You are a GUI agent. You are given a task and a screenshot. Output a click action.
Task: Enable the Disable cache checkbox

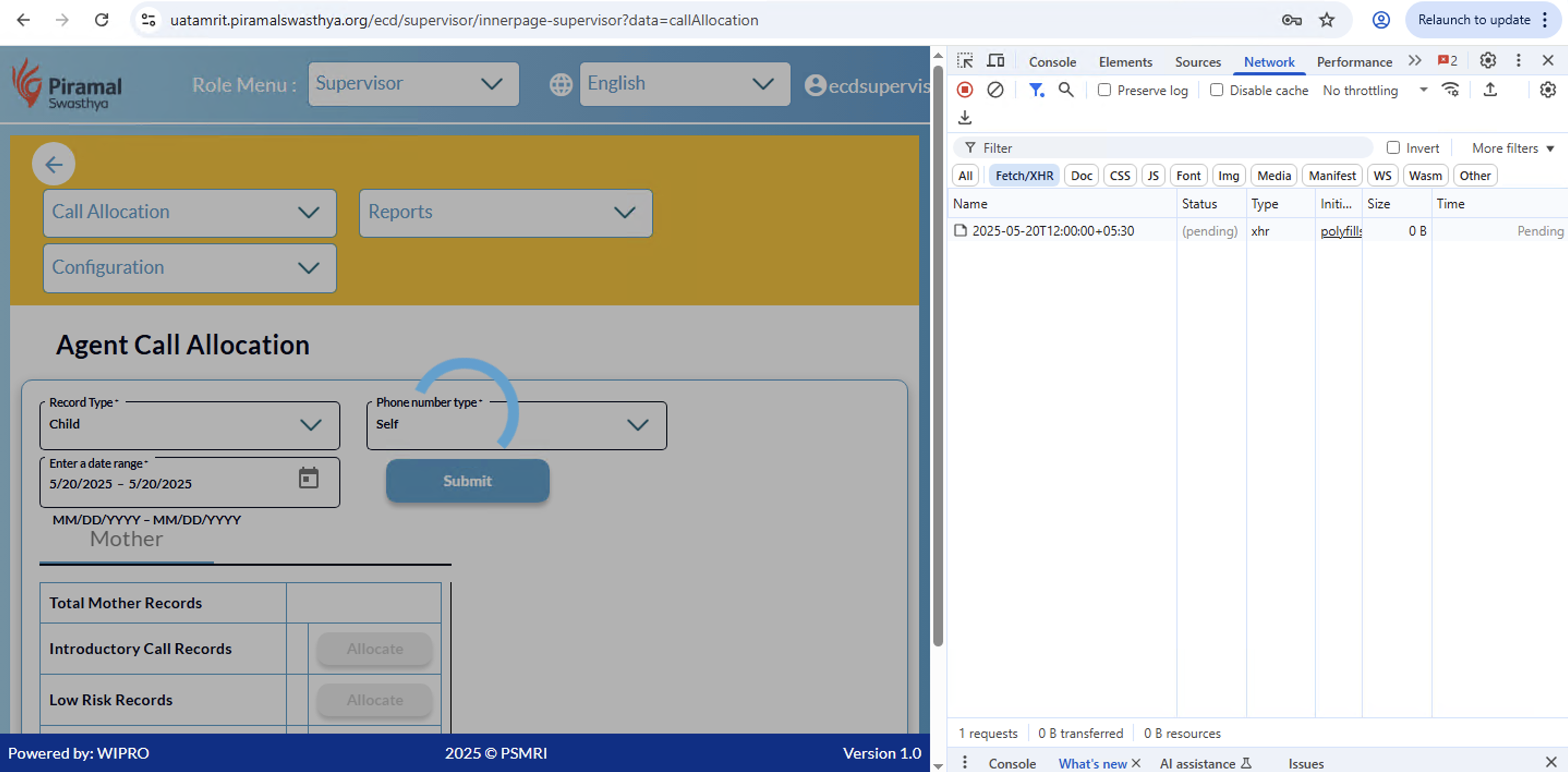(1216, 90)
